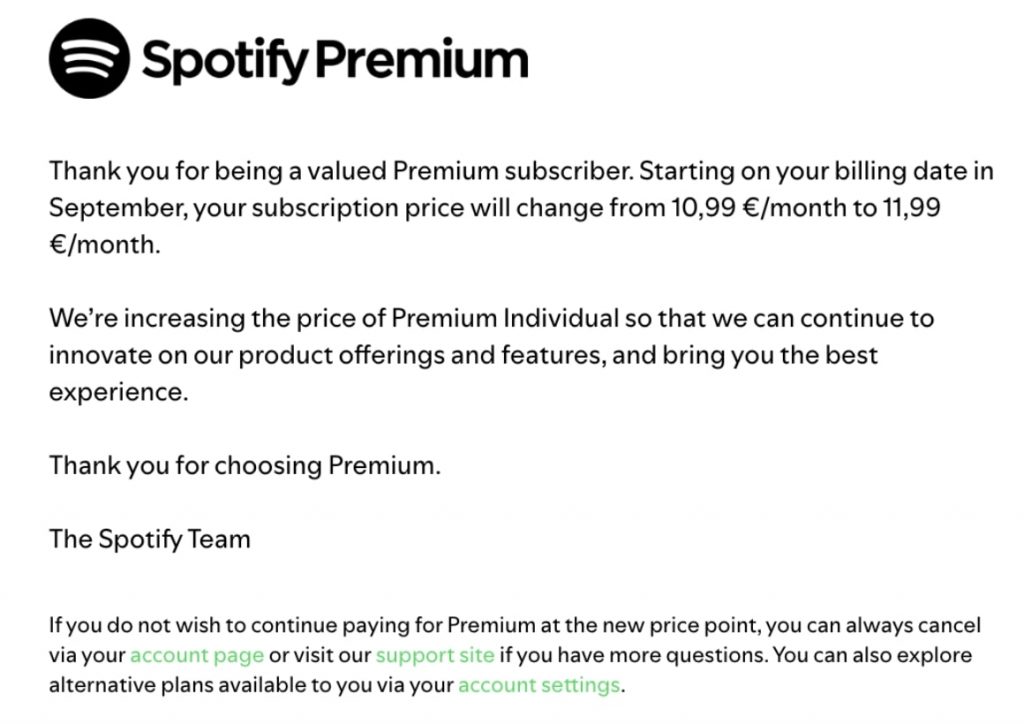Click the product offerings and features phrase
The width and height of the screenshot is (1024, 724).
(422, 355)
